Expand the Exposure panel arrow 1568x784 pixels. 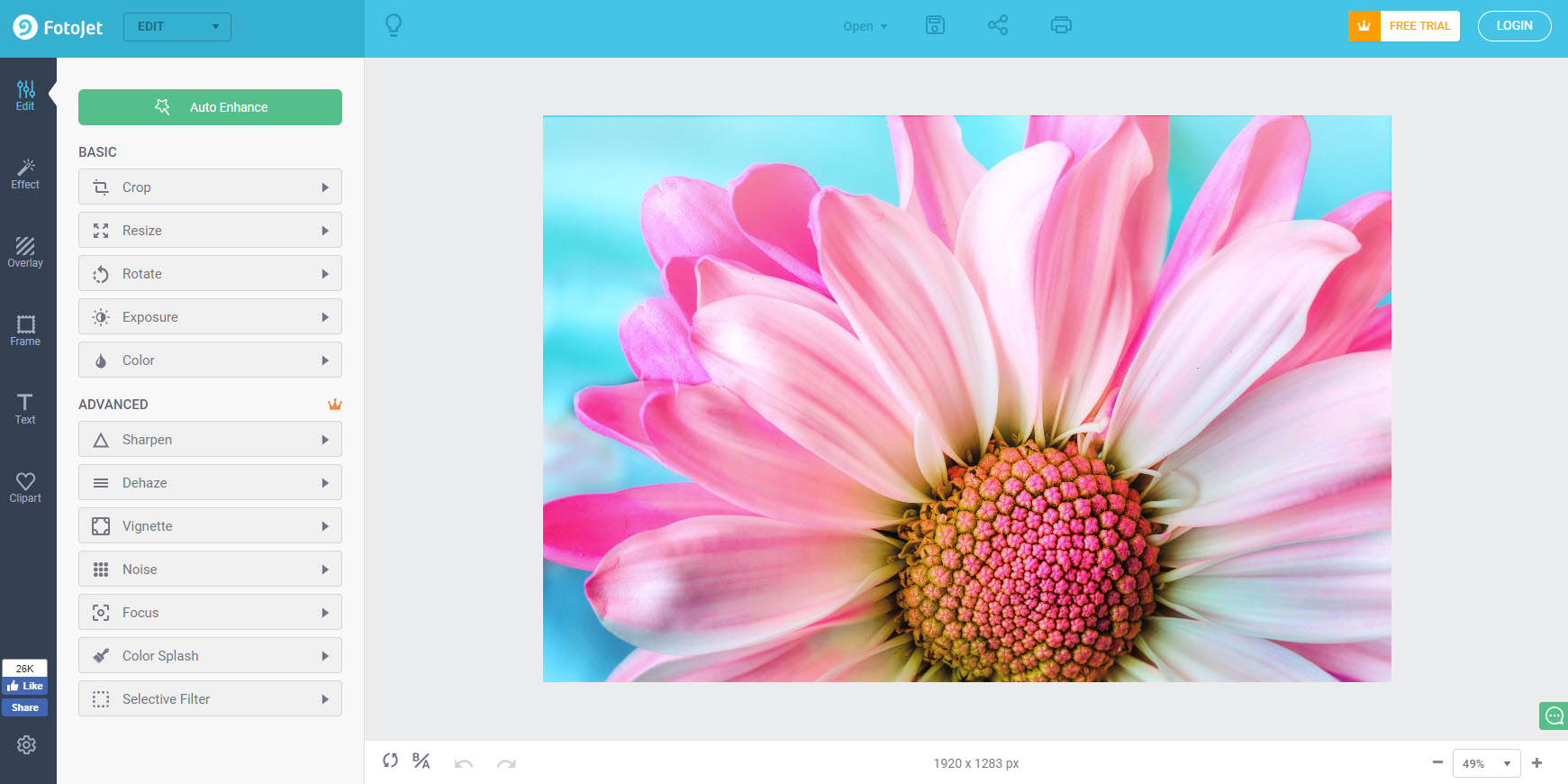(325, 317)
